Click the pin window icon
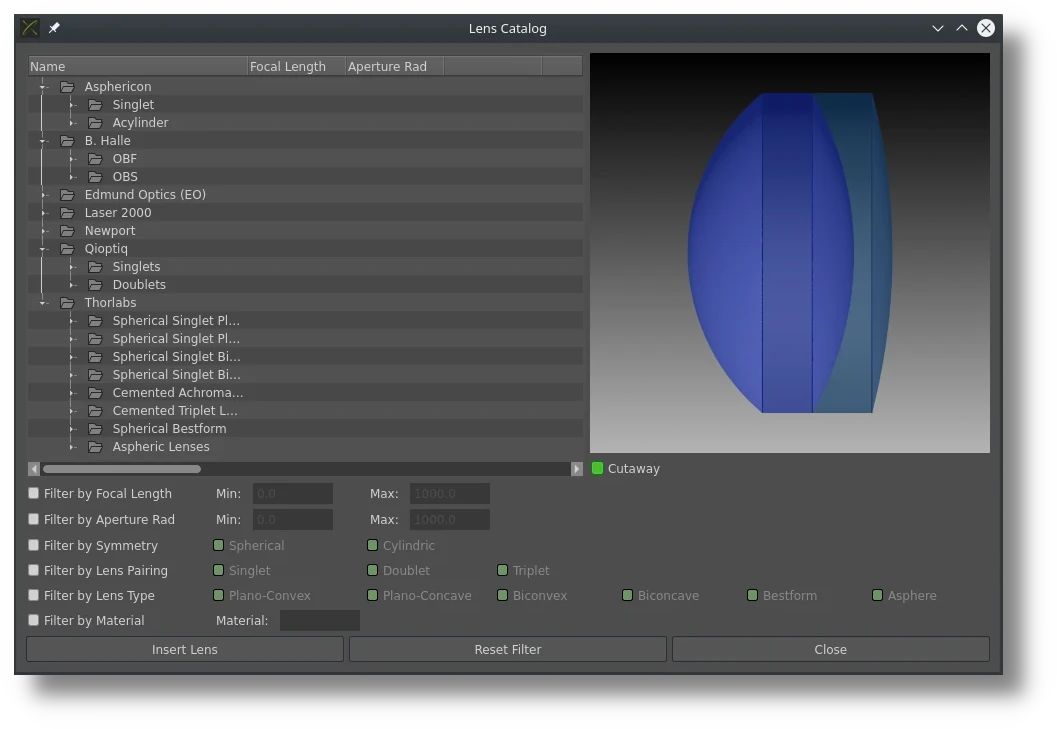1057x729 pixels. (54, 28)
